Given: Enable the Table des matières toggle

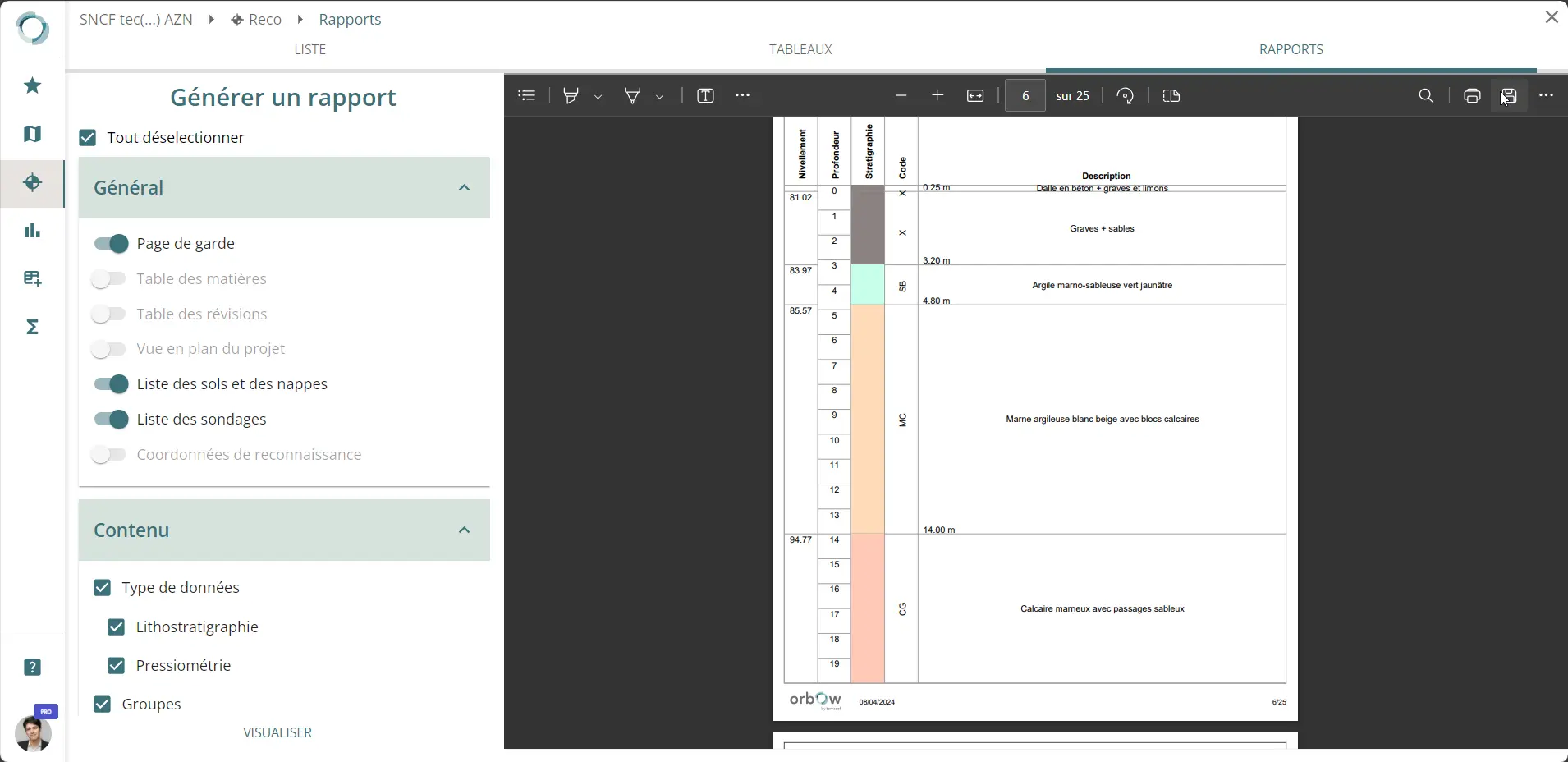Looking at the screenshot, I should [108, 279].
